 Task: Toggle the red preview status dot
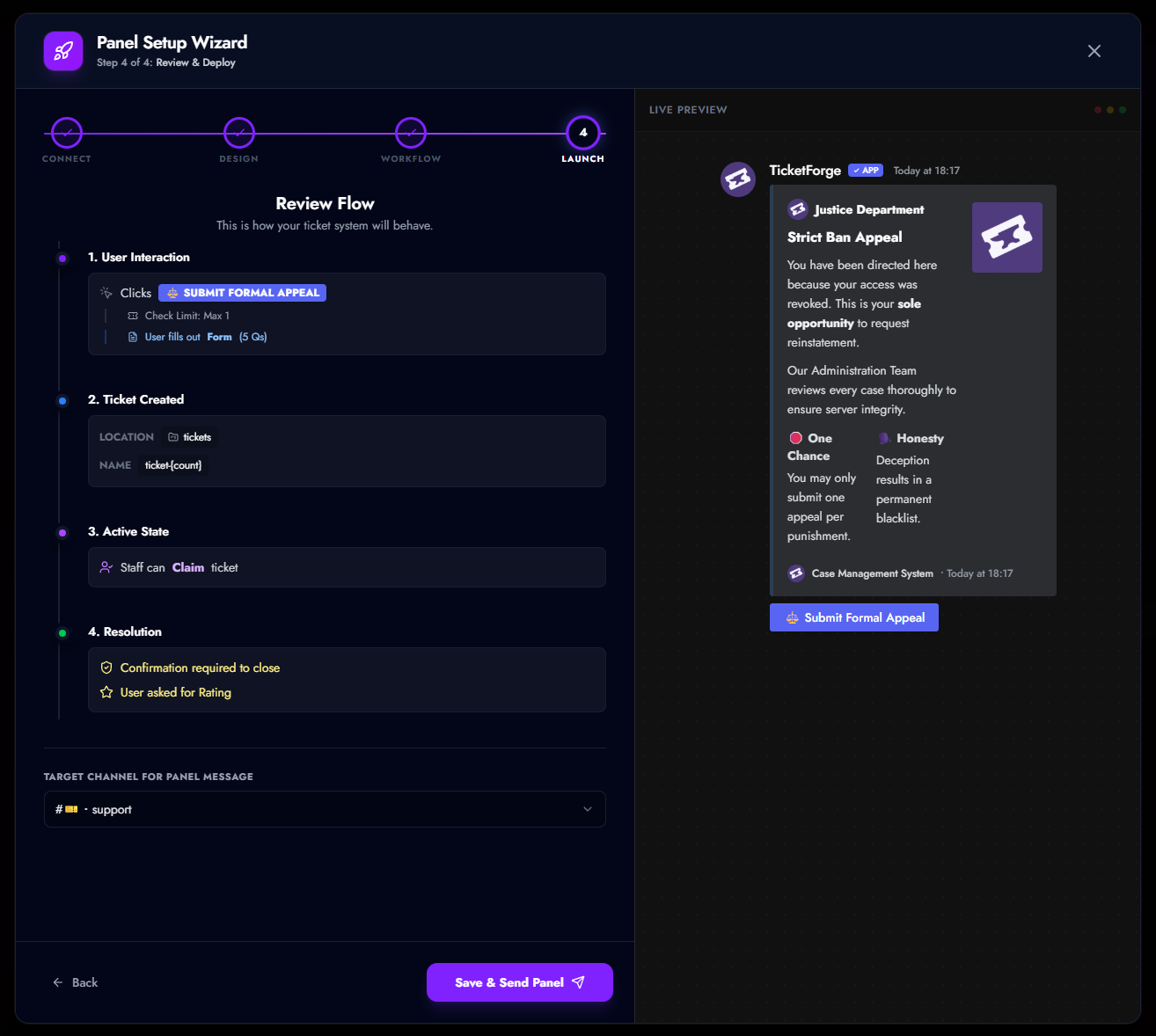coord(1098,110)
